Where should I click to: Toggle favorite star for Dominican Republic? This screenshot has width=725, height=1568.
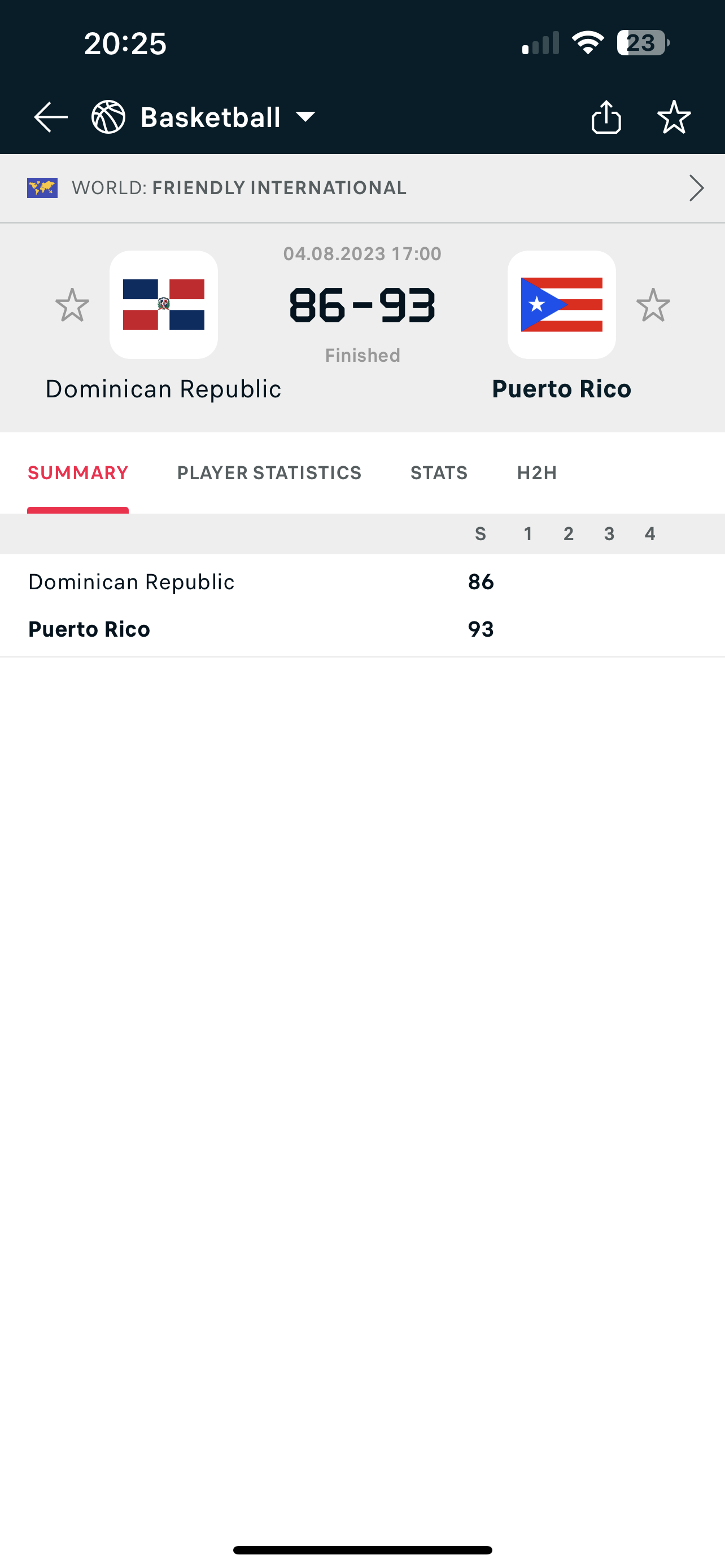click(72, 305)
